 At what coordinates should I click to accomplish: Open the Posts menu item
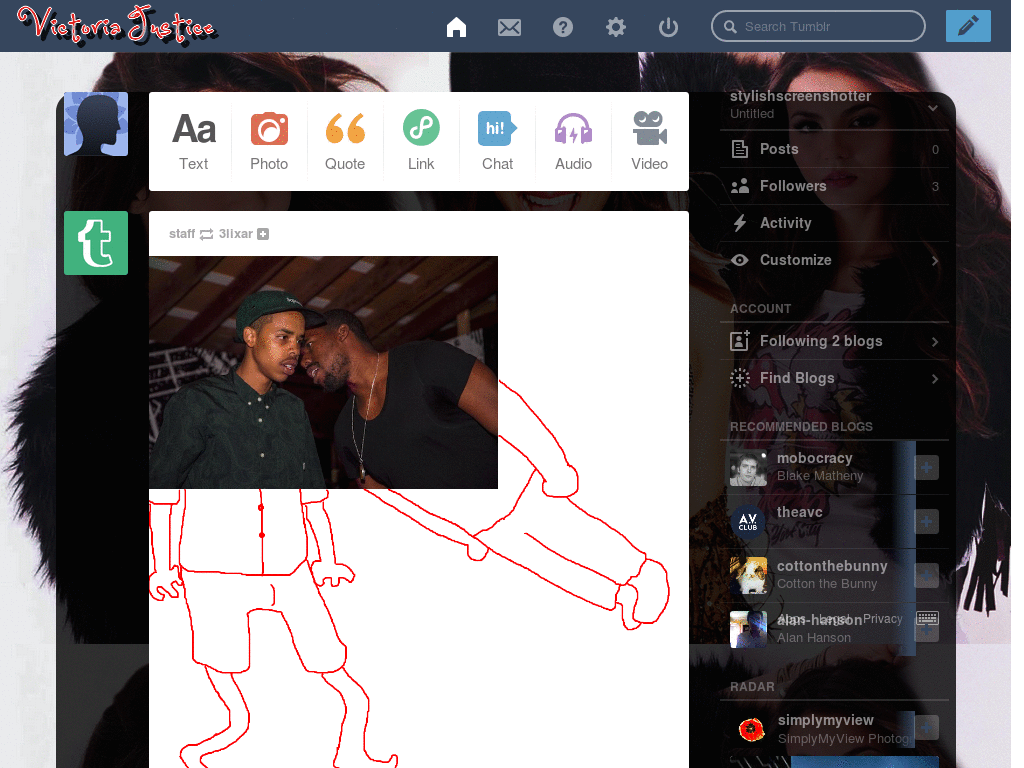[835, 149]
